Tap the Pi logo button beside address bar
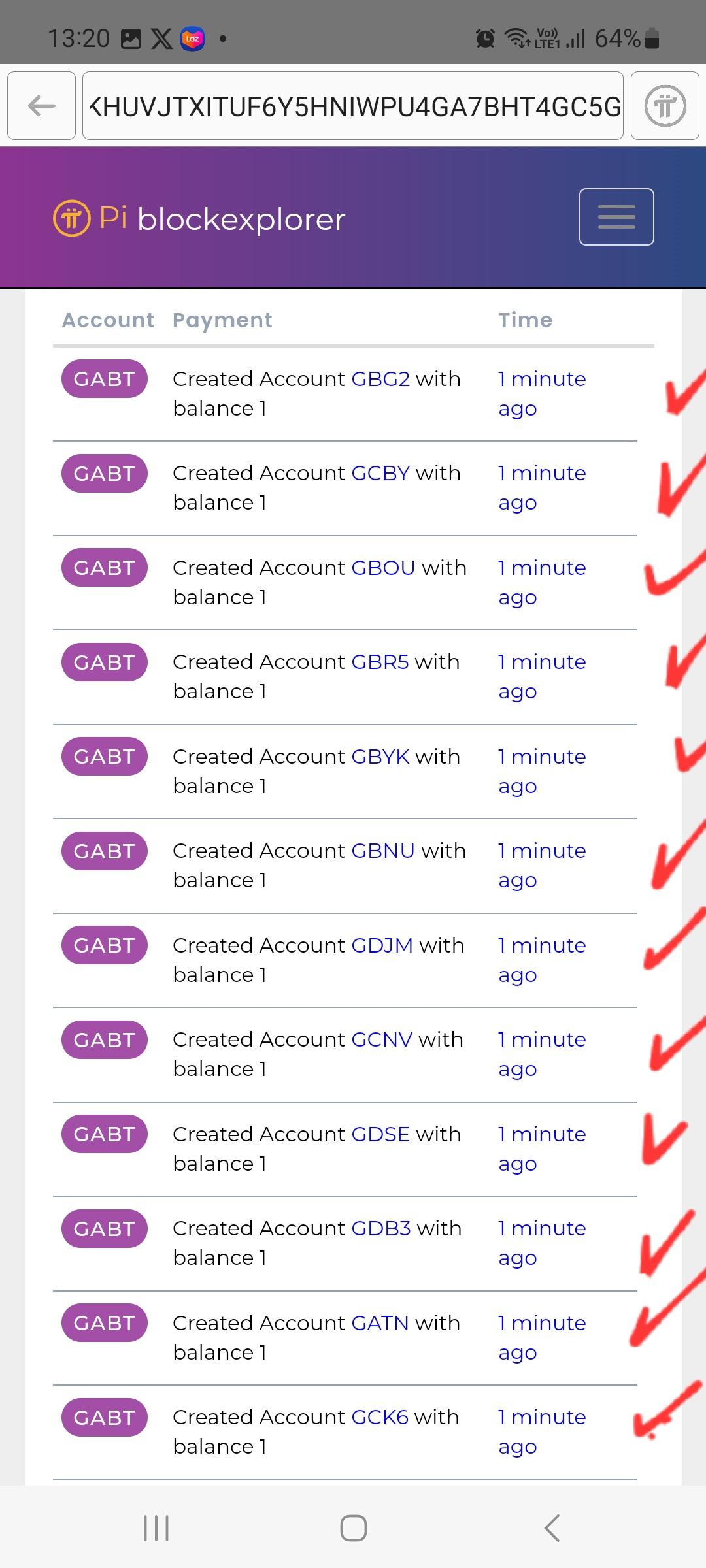Image resolution: width=706 pixels, height=1568 pixels. (665, 106)
